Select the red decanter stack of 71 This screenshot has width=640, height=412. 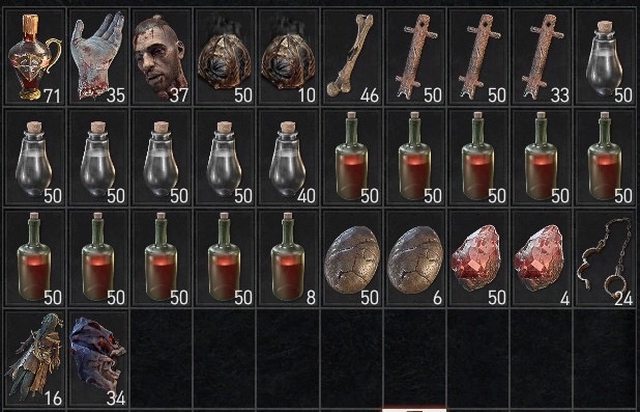coord(35,57)
